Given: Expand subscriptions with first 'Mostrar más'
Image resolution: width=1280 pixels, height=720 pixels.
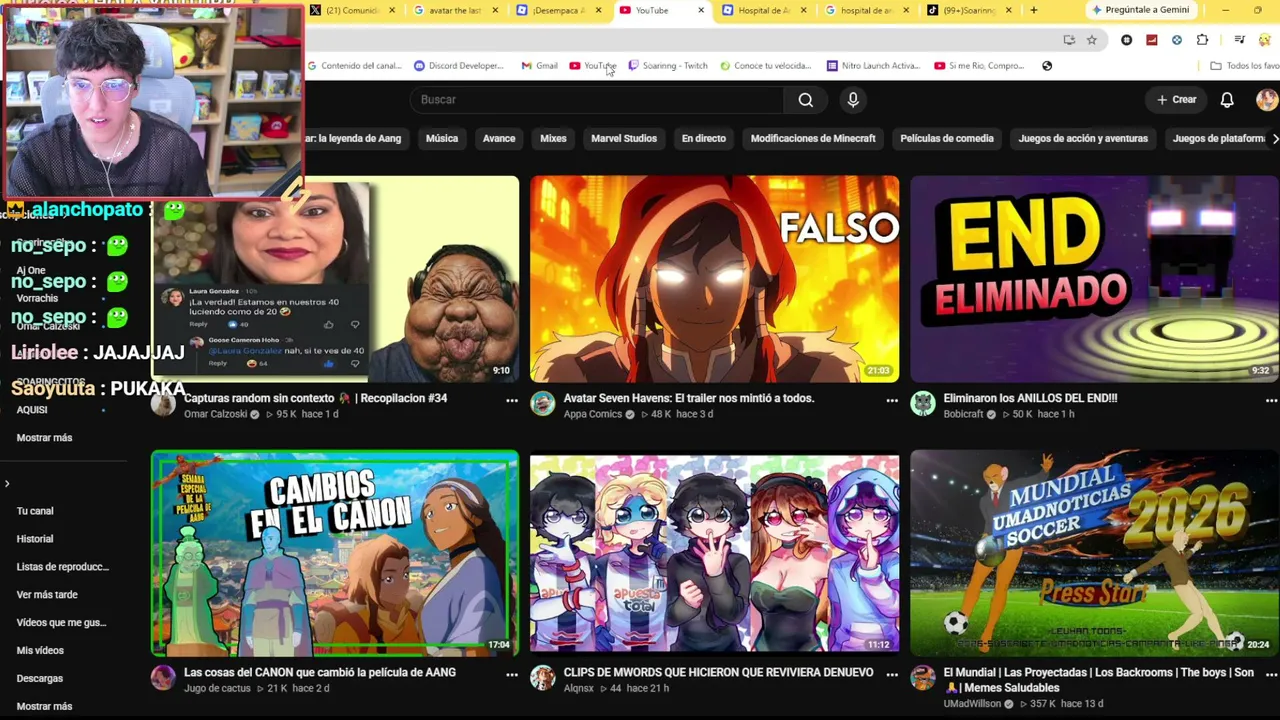Looking at the screenshot, I should tap(44, 438).
